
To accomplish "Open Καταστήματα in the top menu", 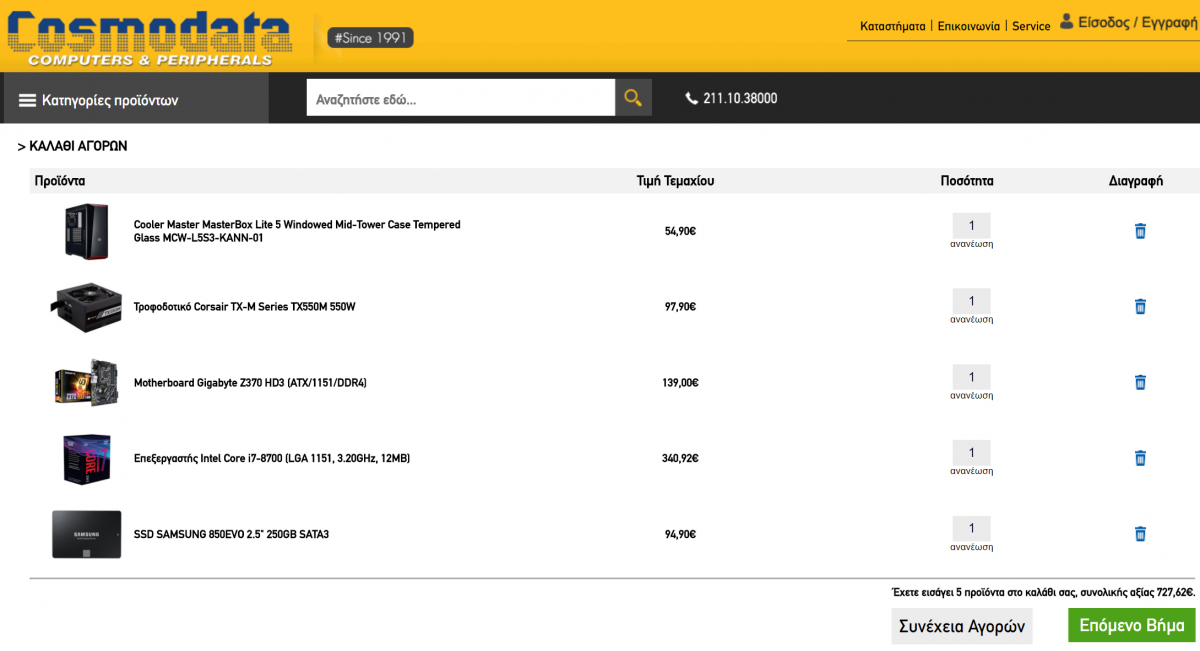I will pyautogui.click(x=892, y=26).
